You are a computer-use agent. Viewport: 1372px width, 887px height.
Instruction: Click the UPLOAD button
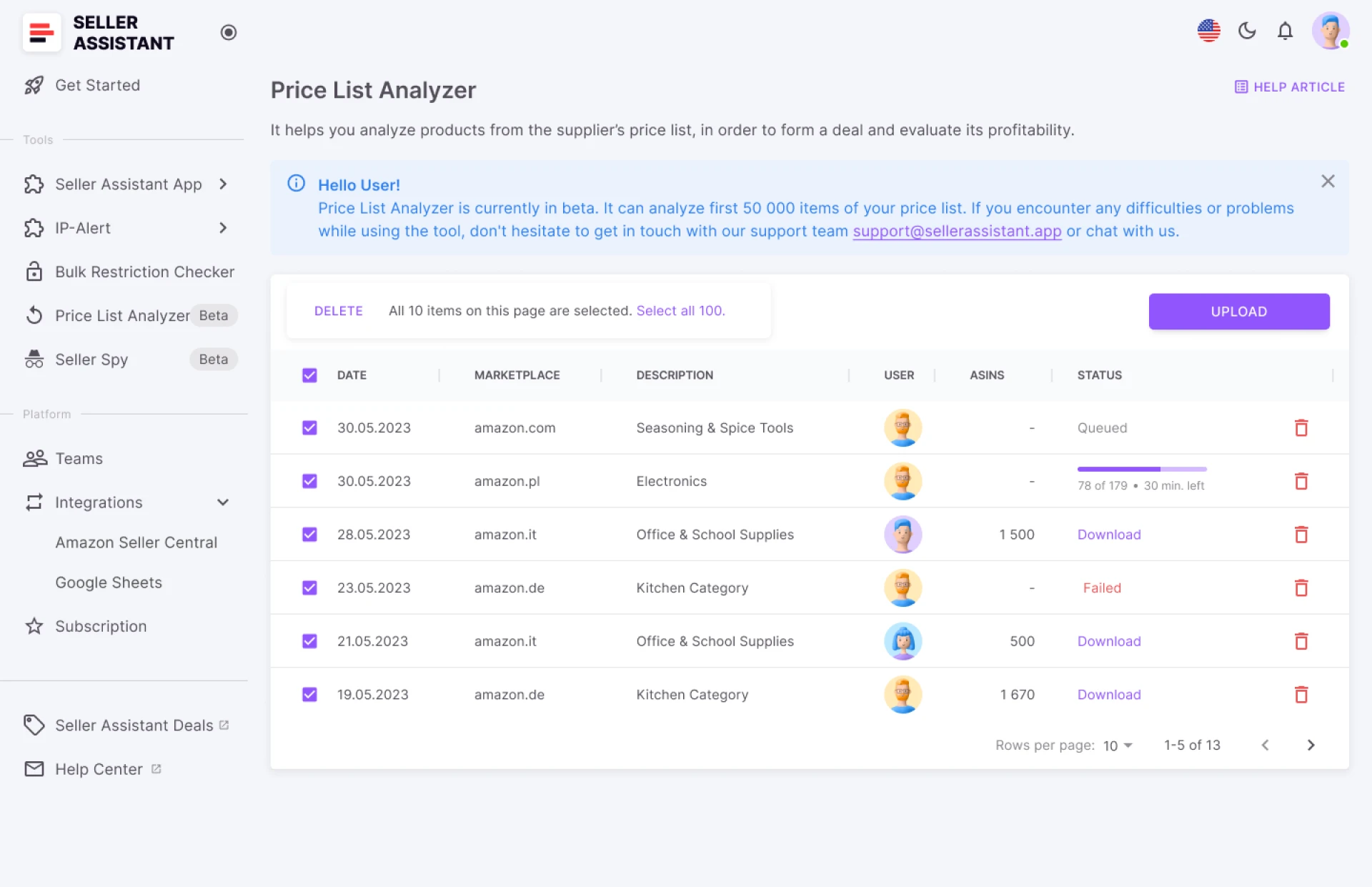(1238, 312)
